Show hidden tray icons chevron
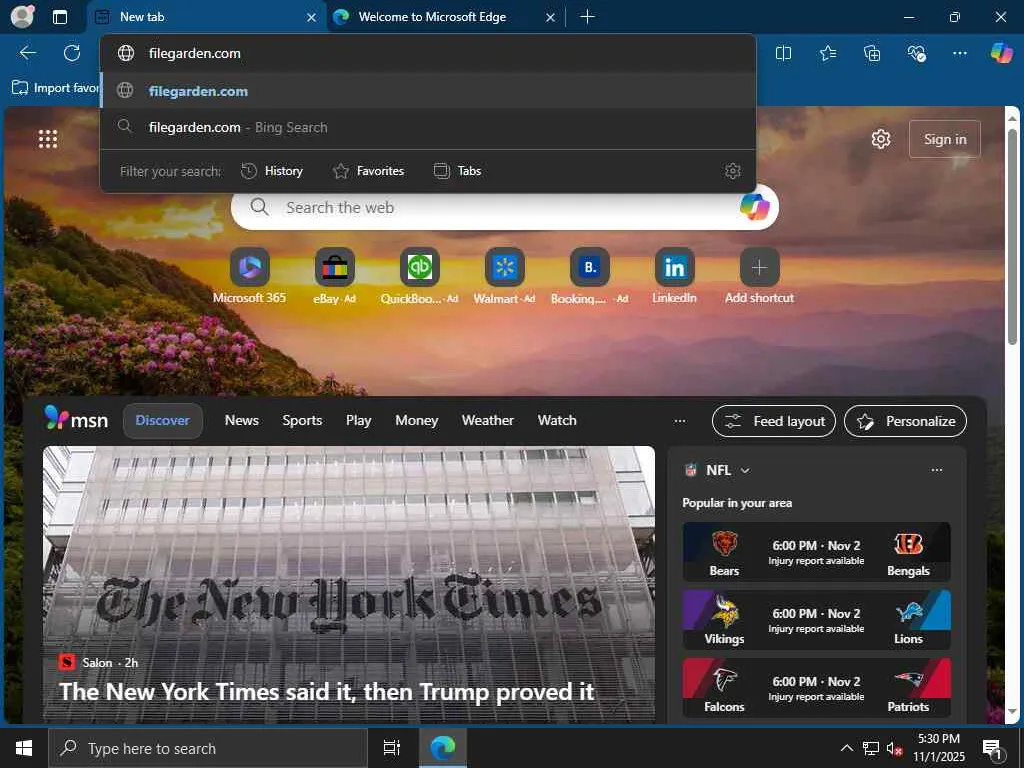 coord(846,748)
